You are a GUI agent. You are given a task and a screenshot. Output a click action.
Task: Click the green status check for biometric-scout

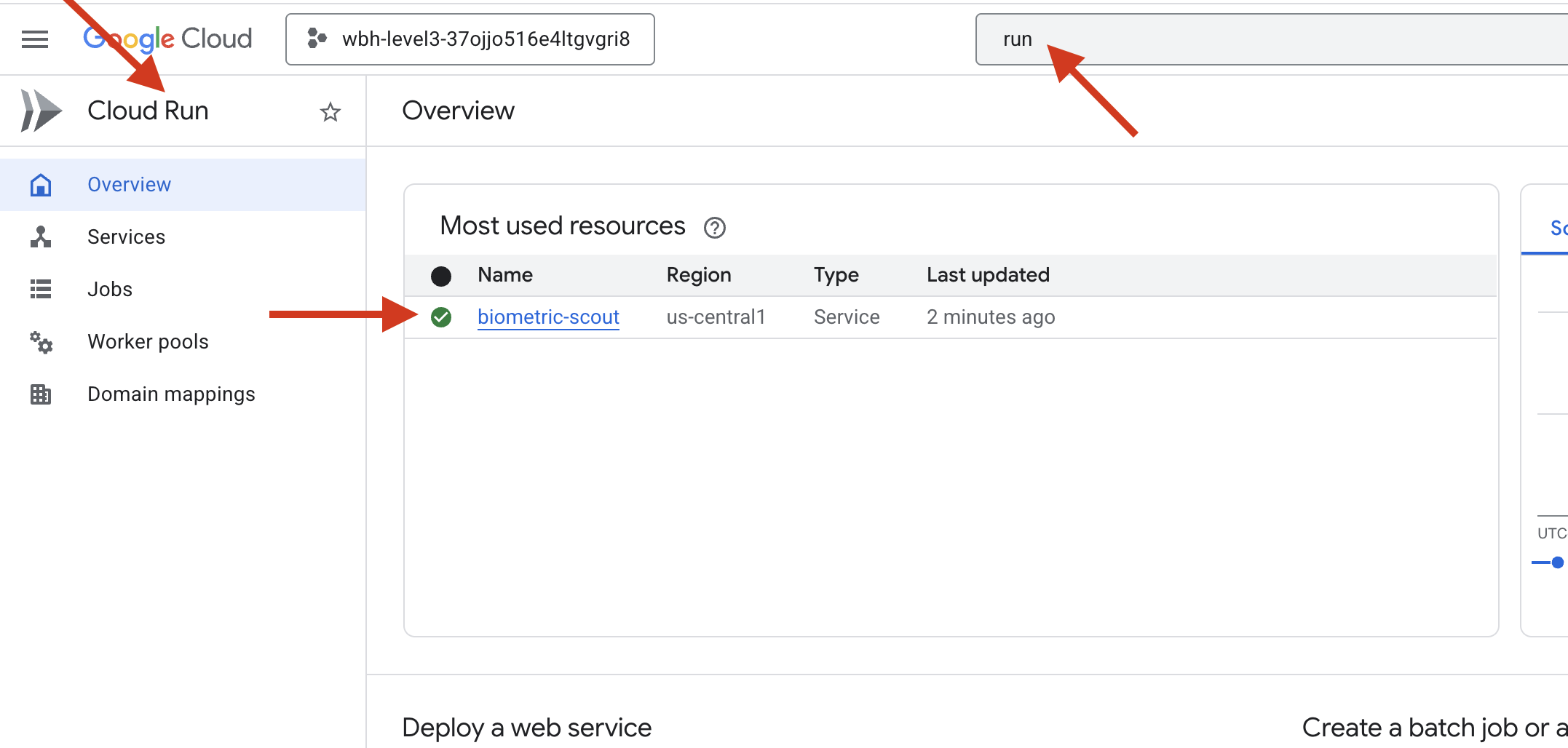pyautogui.click(x=441, y=317)
